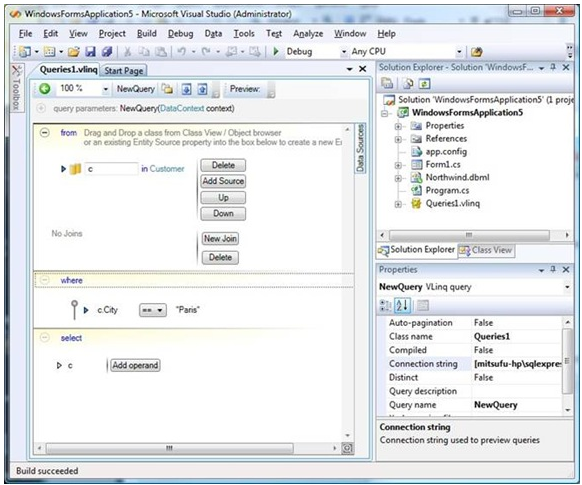Click the Categorized view icon in the Properties panel

click(386, 305)
